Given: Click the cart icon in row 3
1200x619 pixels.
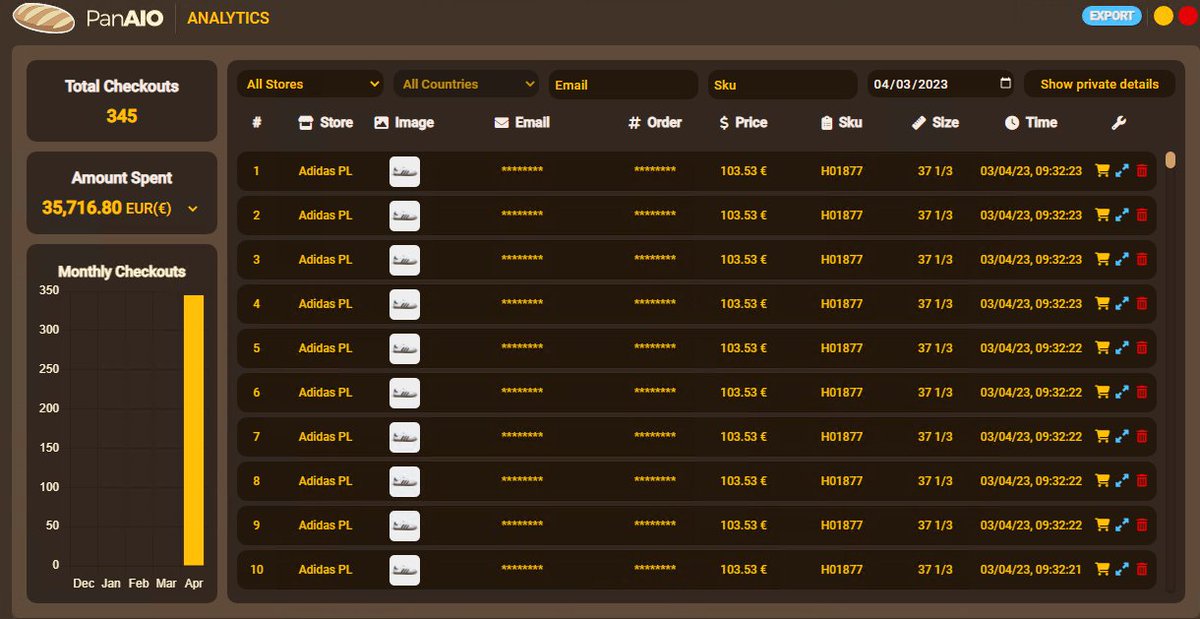Looking at the screenshot, I should pos(1102,259).
